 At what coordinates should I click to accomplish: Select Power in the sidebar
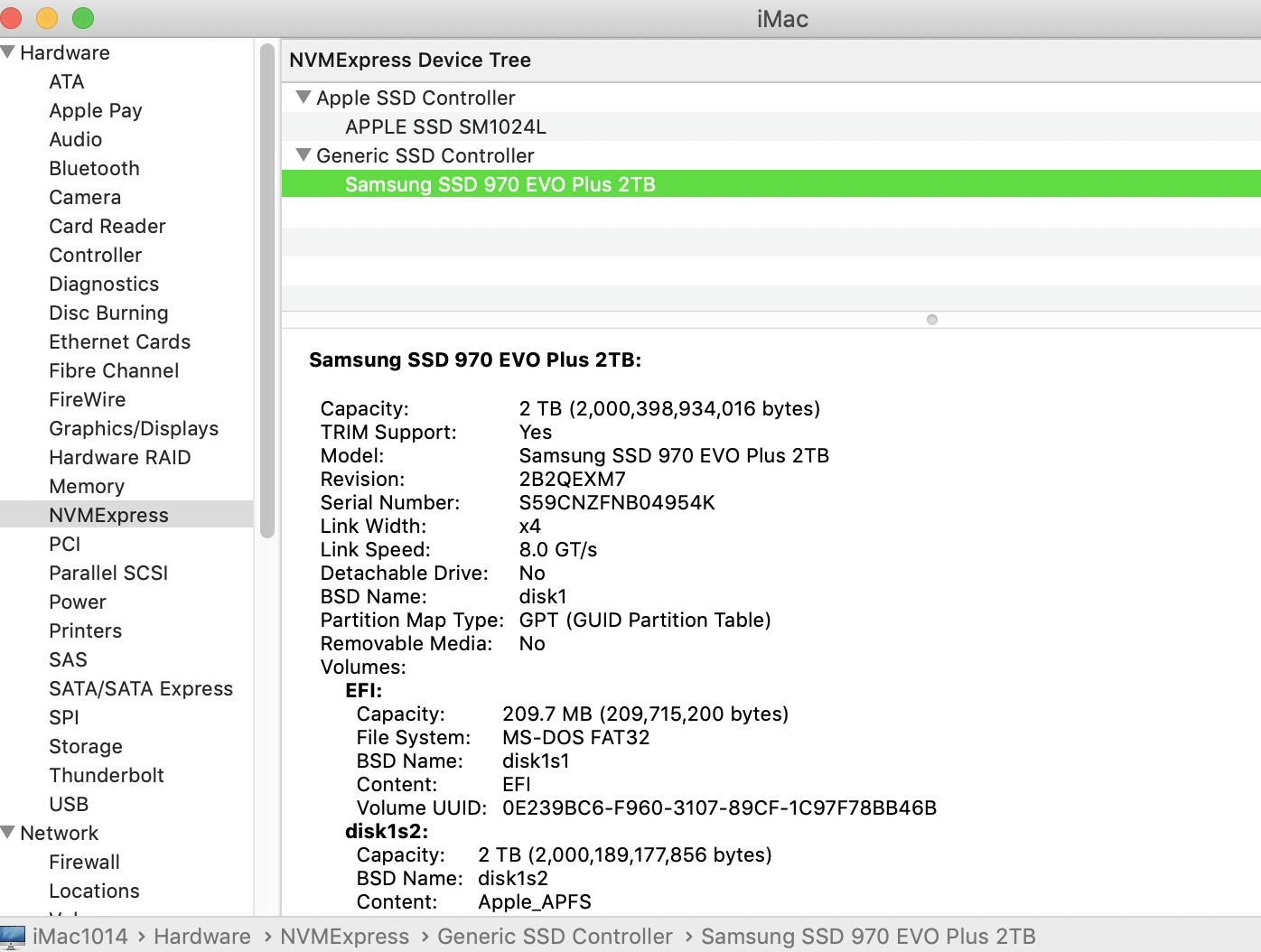pos(78,602)
